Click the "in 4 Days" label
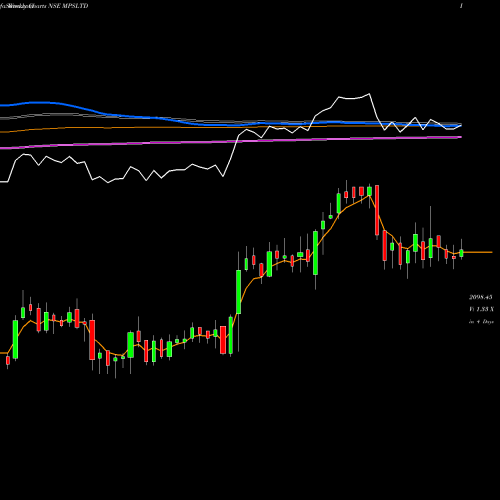This screenshot has height=500, width=500. pos(481,322)
